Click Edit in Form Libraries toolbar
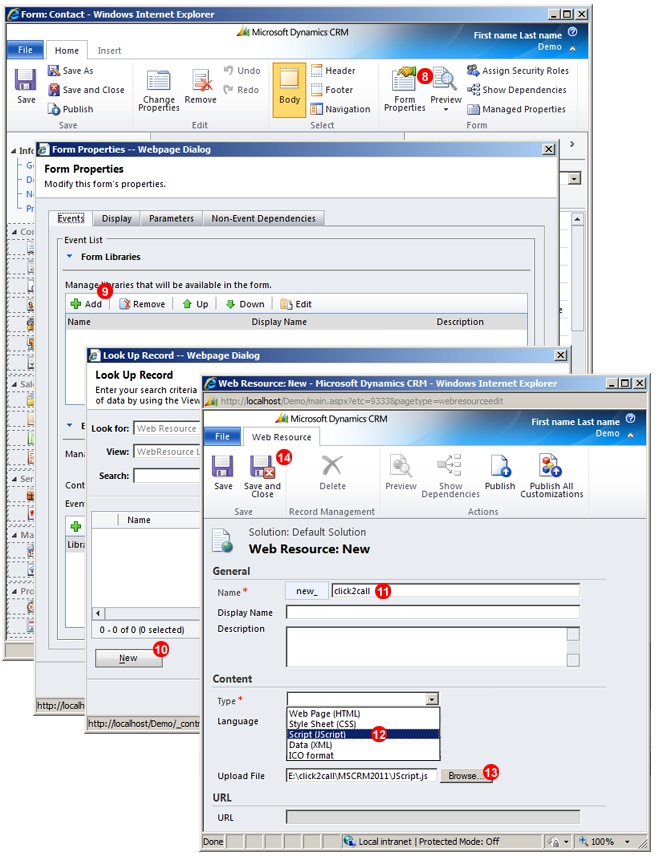This screenshot has width=659, height=856. pos(296,304)
